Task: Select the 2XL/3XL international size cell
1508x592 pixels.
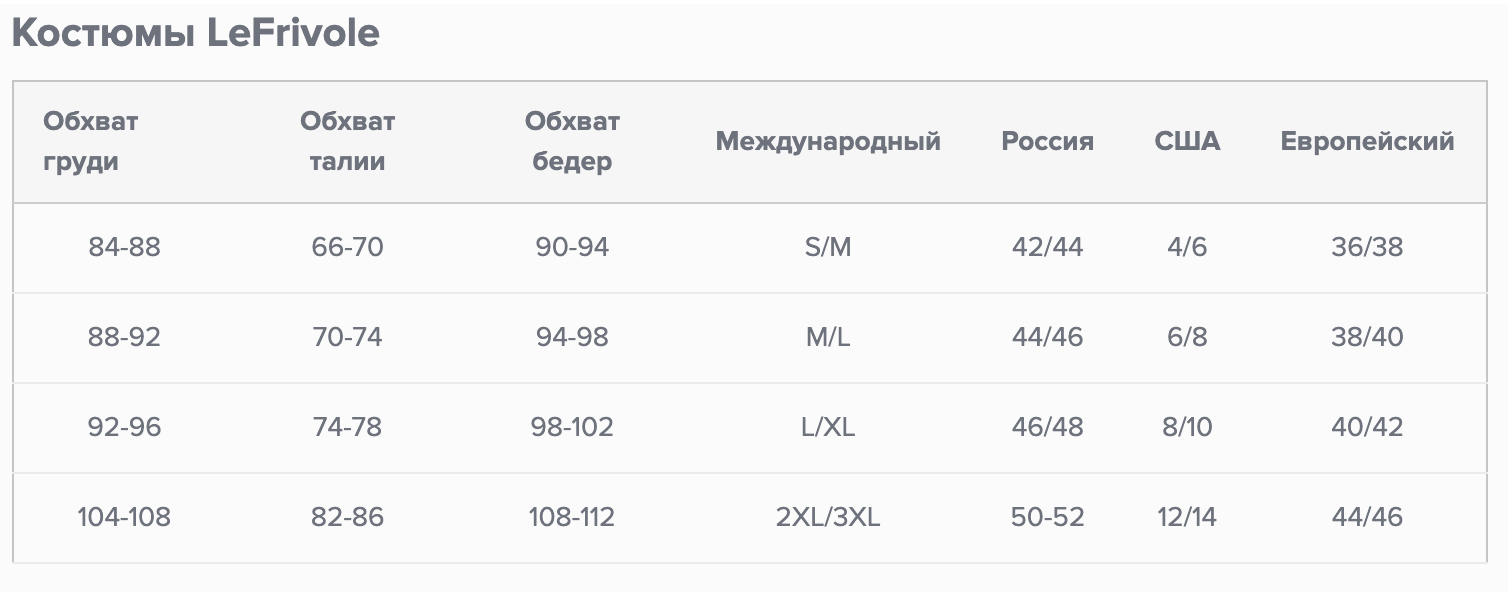Action: [828, 517]
